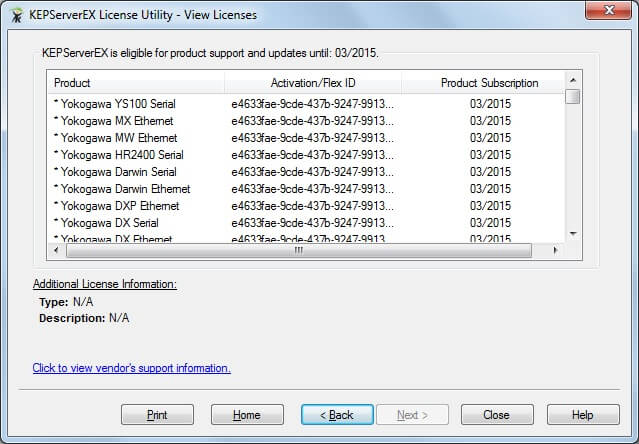Click the Activation/Flex ID column header
Image resolution: width=639 pixels, height=444 pixels.
tap(312, 83)
